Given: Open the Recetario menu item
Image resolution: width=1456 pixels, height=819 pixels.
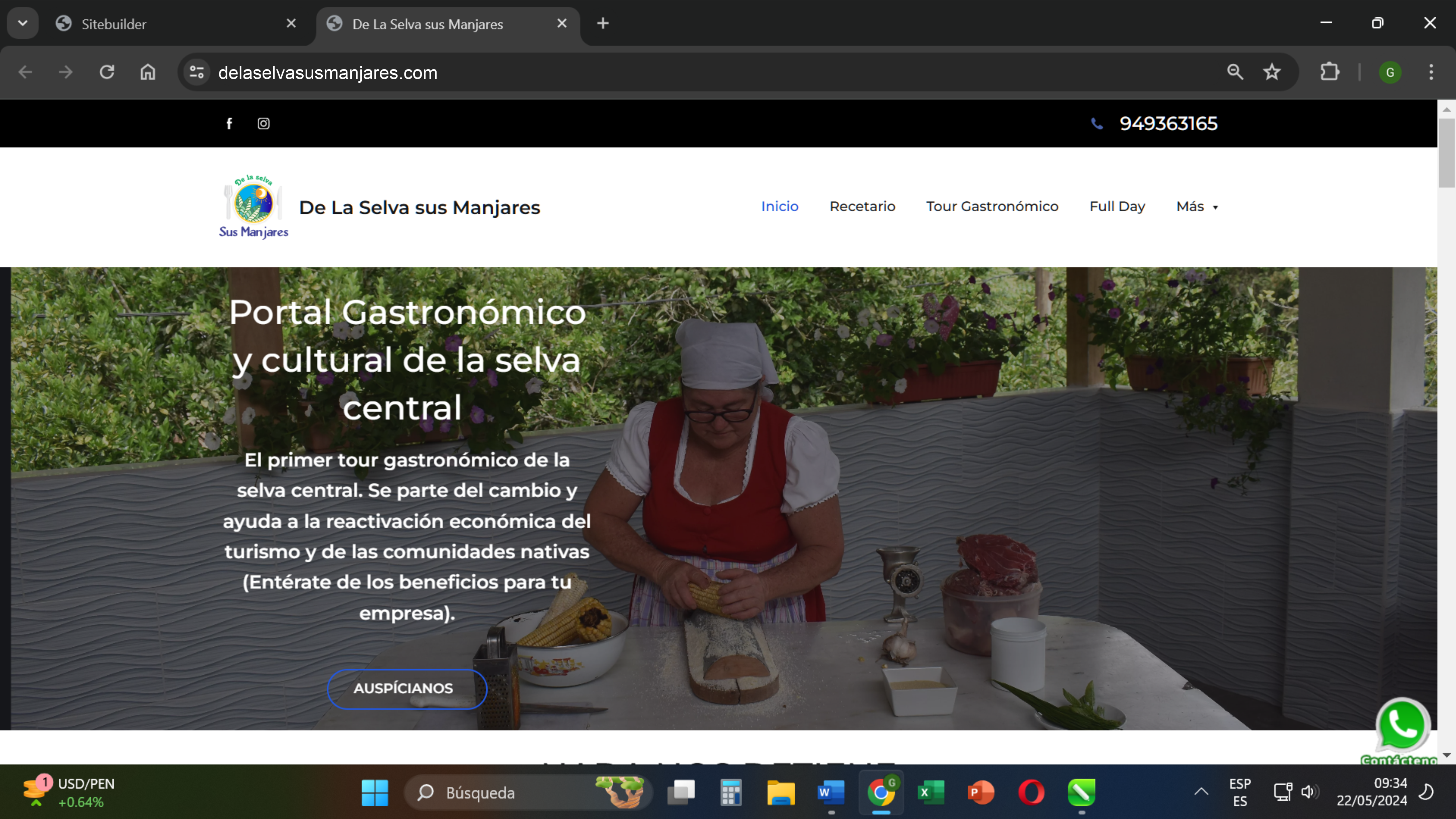Looking at the screenshot, I should click(862, 206).
